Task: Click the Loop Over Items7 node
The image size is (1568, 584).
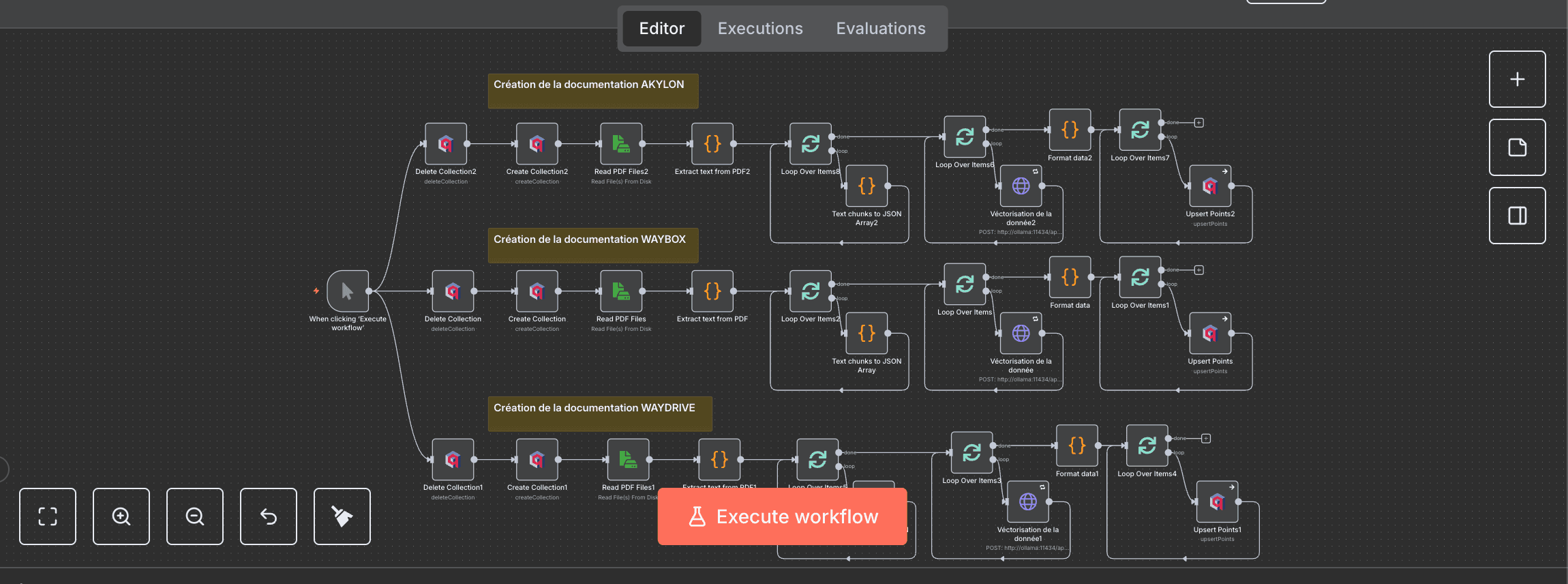Action: 1140,130
